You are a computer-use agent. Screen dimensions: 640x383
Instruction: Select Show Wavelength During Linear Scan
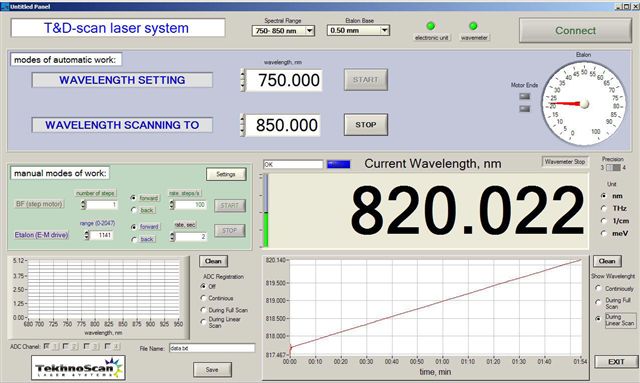[598, 318]
